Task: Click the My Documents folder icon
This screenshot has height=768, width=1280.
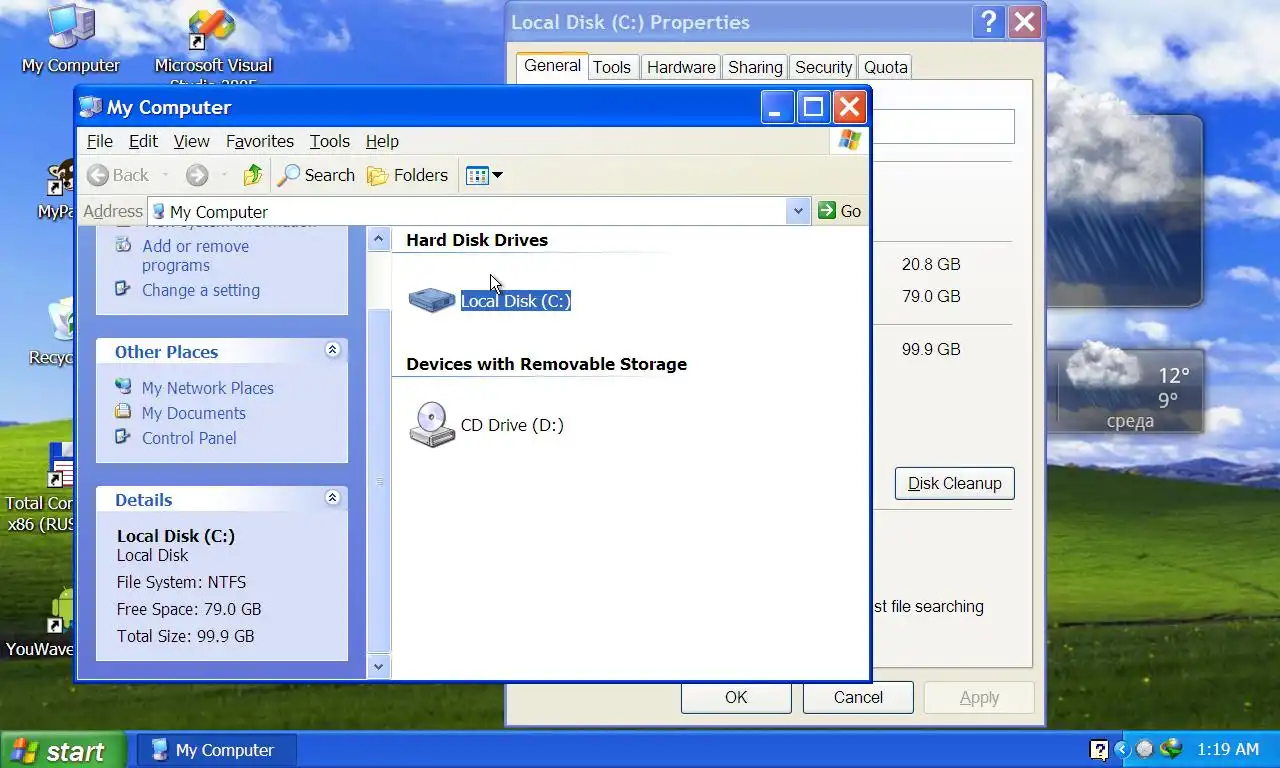Action: pyautogui.click(x=123, y=411)
